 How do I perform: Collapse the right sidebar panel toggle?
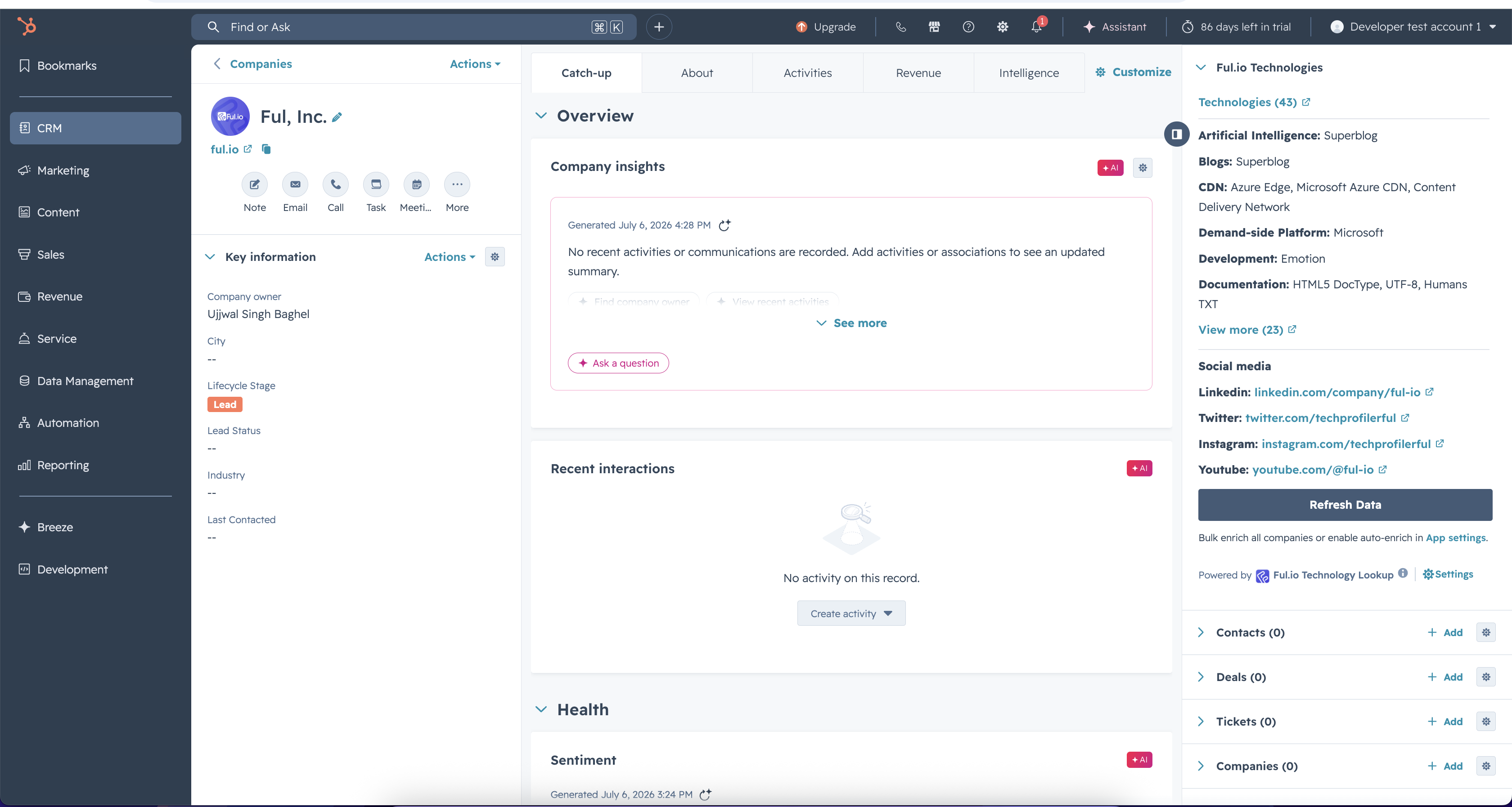(1176, 134)
